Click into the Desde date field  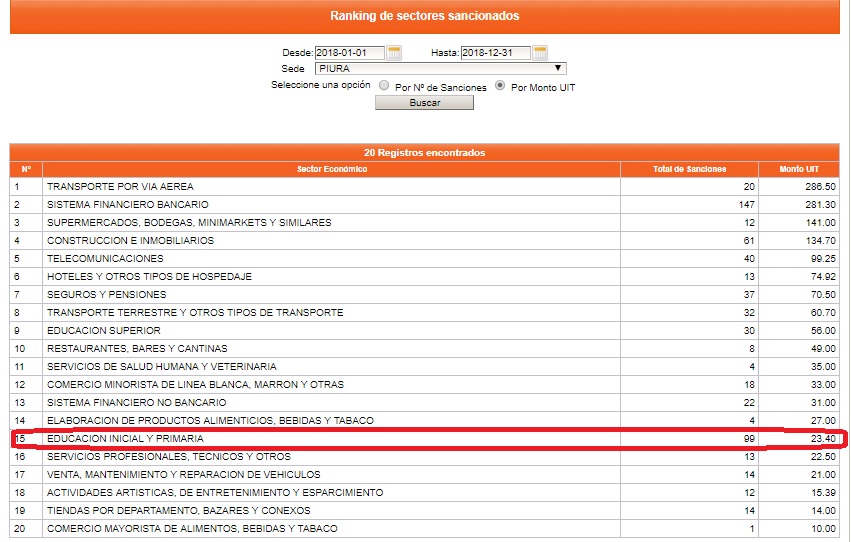tap(349, 52)
